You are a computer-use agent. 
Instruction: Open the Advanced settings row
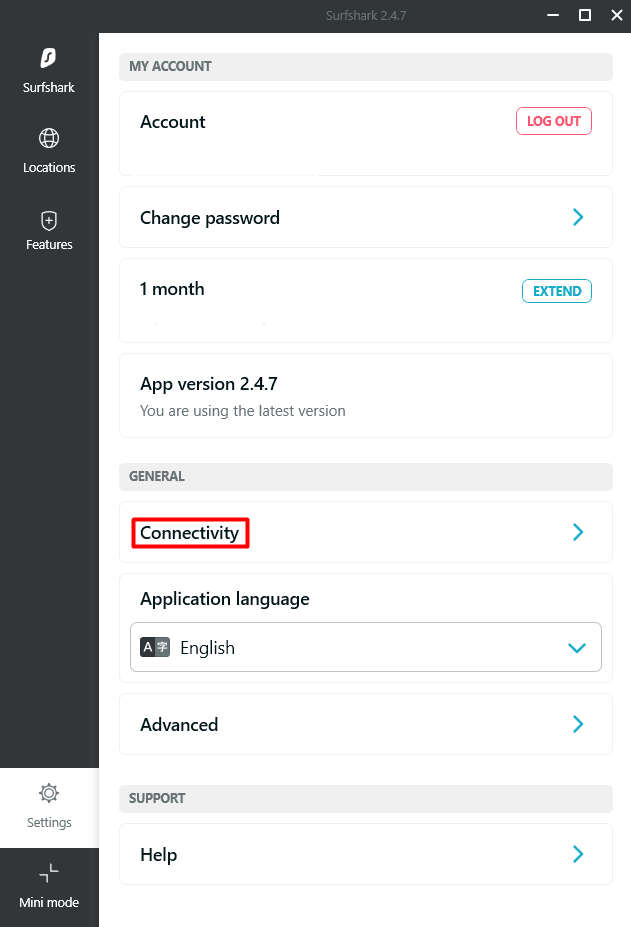click(366, 724)
